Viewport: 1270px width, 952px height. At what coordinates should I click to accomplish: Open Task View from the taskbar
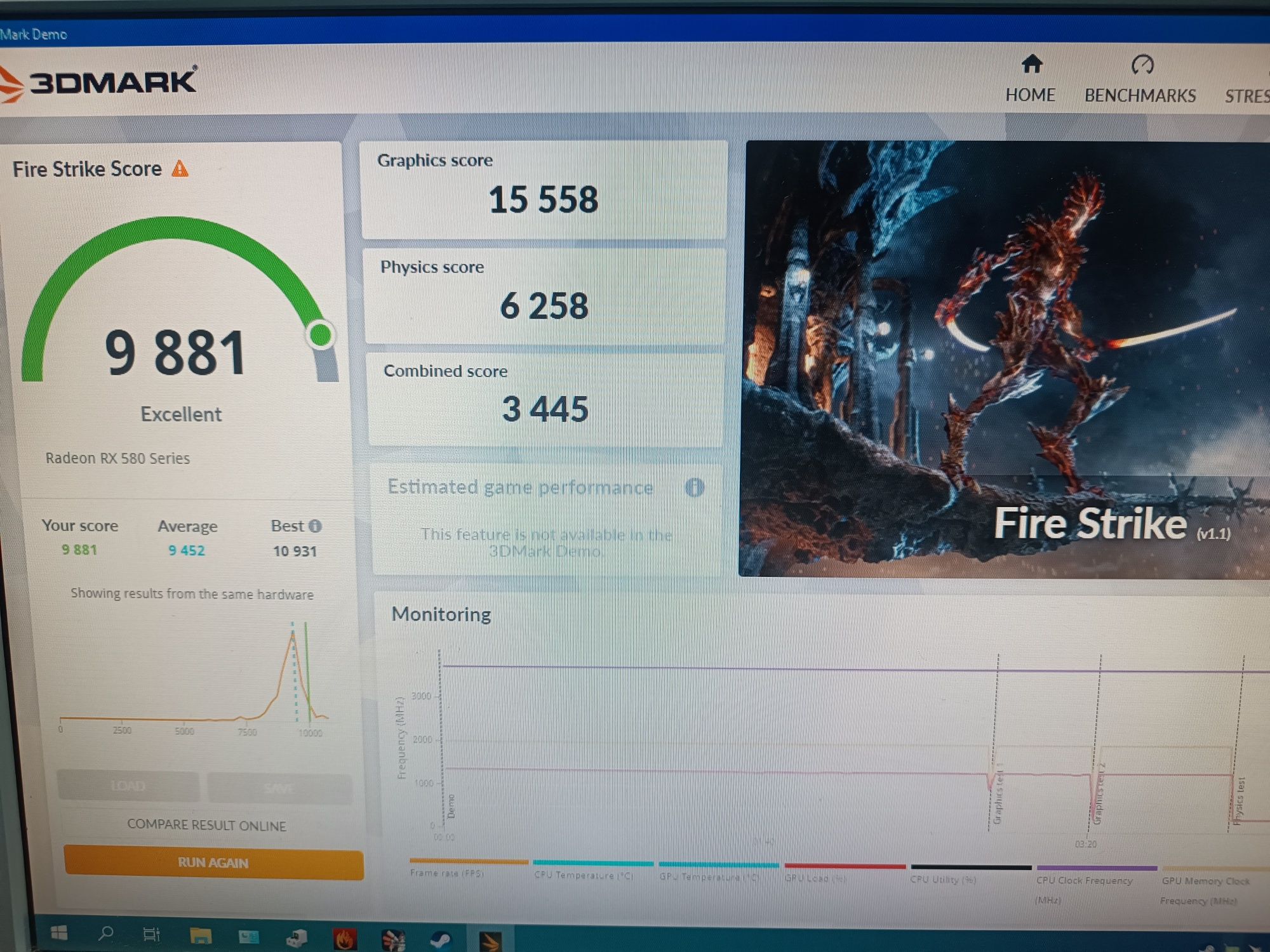click(152, 934)
